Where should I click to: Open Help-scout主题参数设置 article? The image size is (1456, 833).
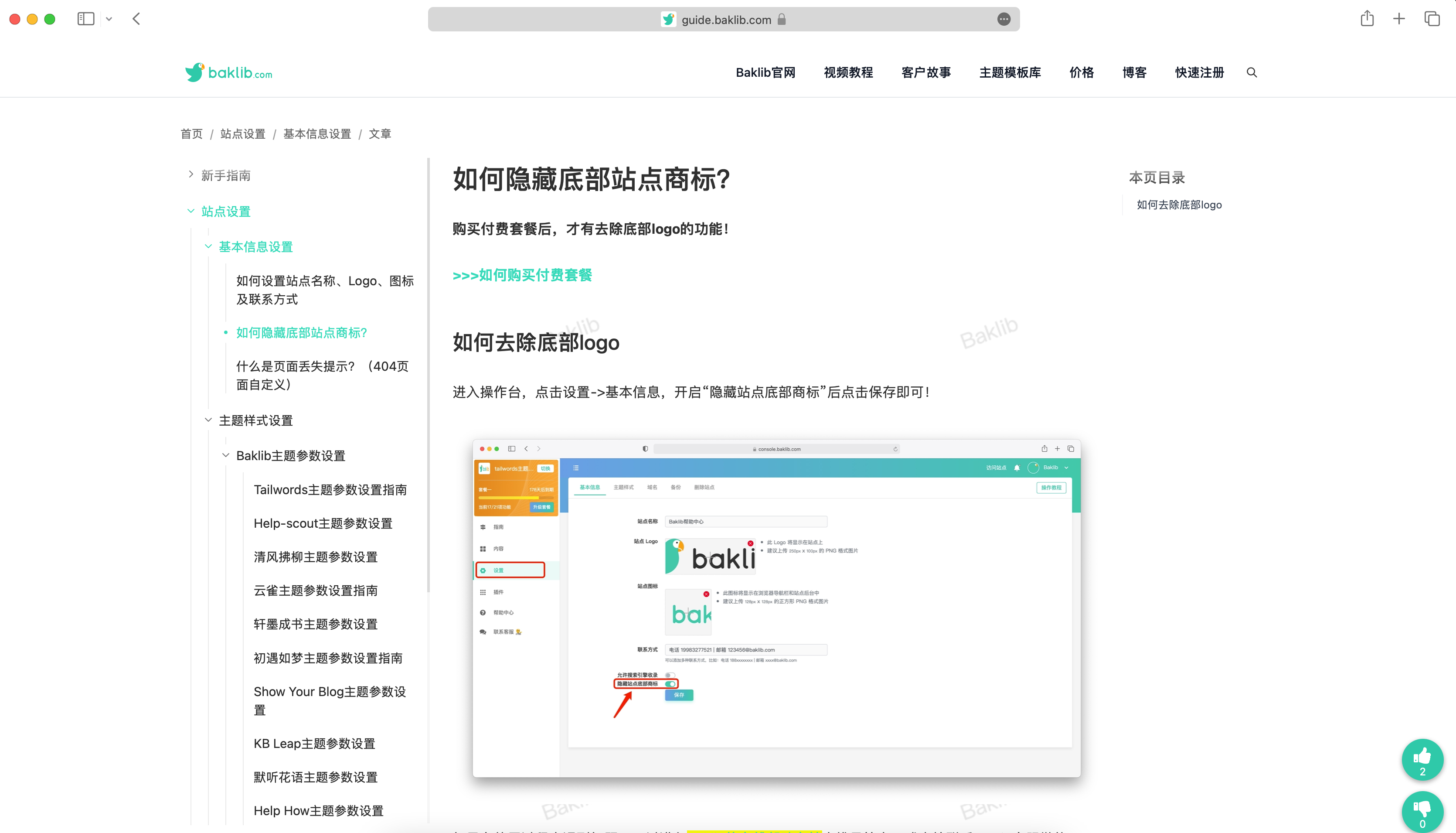coord(323,523)
